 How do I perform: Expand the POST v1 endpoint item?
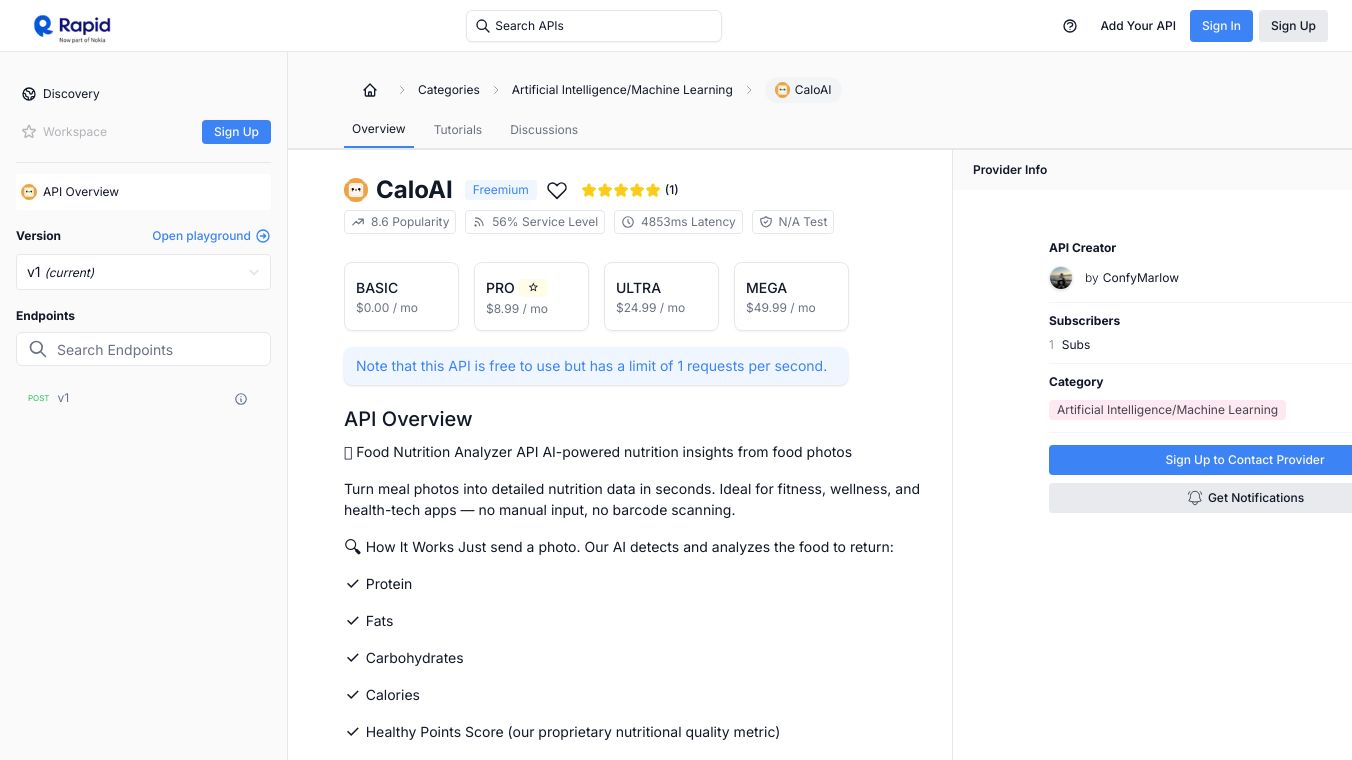[63, 398]
